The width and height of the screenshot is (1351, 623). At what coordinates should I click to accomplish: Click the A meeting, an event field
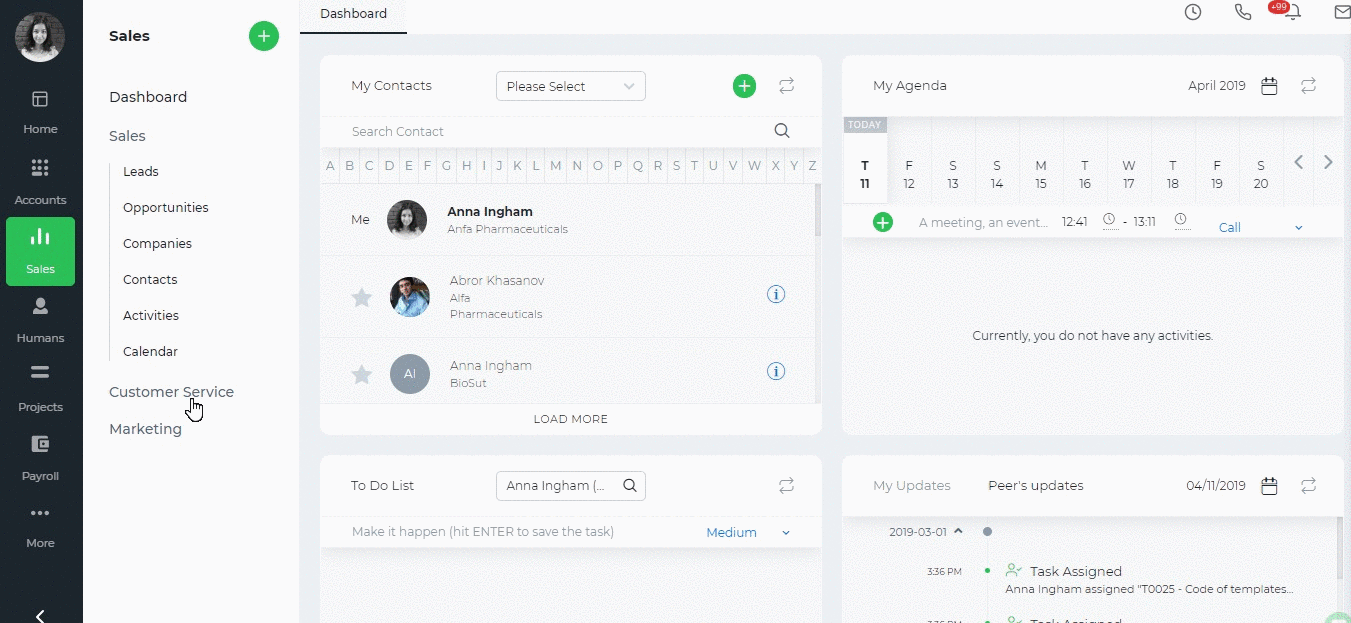983,223
